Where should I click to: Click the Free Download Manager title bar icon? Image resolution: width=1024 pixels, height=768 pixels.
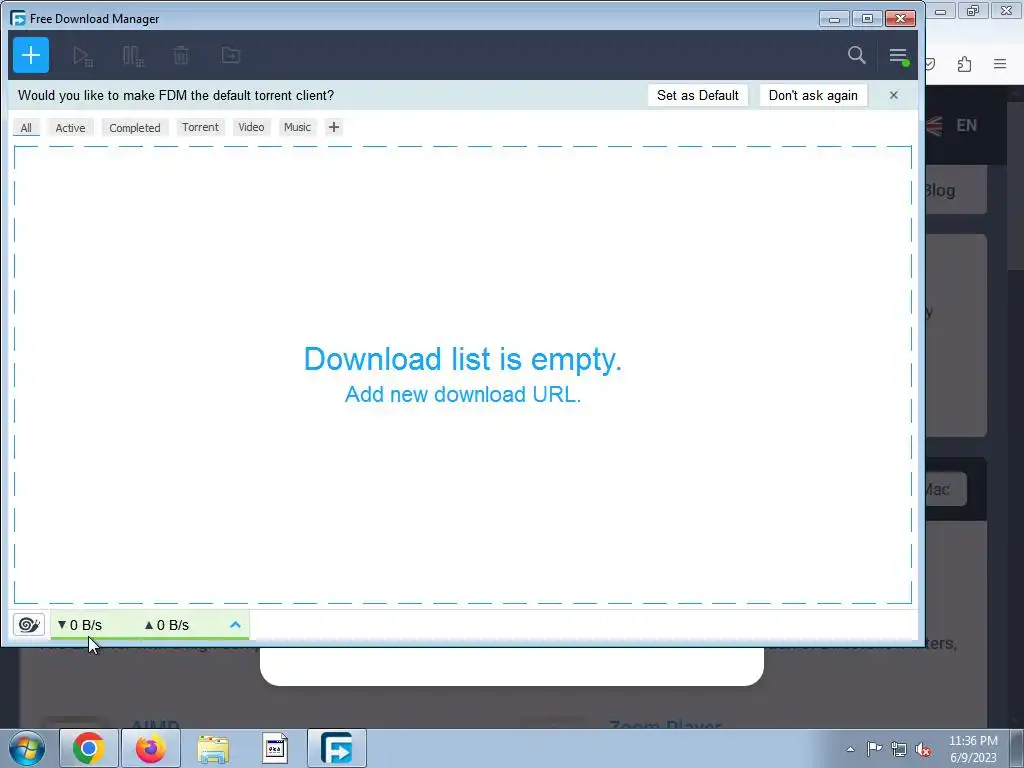pyautogui.click(x=18, y=18)
